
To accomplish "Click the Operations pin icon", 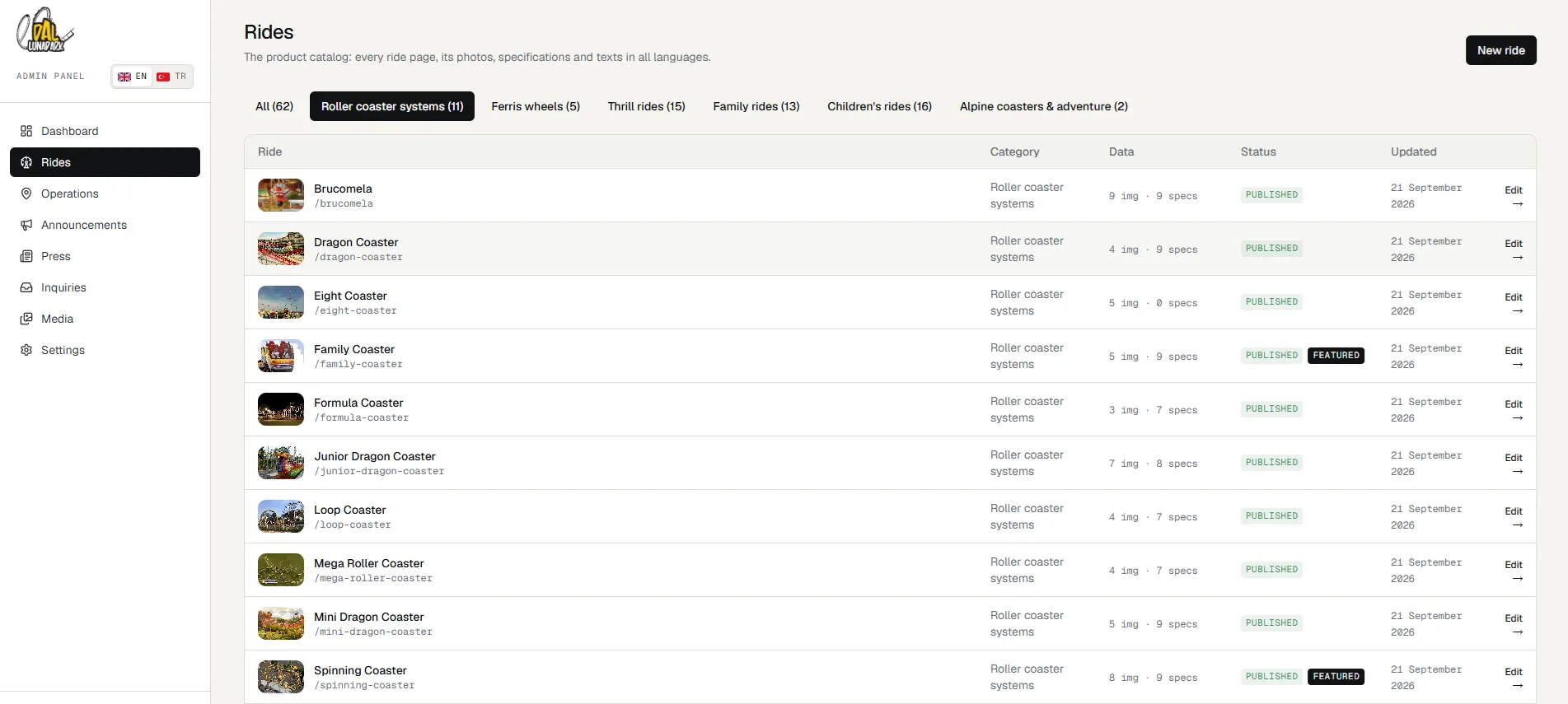I will [26, 193].
